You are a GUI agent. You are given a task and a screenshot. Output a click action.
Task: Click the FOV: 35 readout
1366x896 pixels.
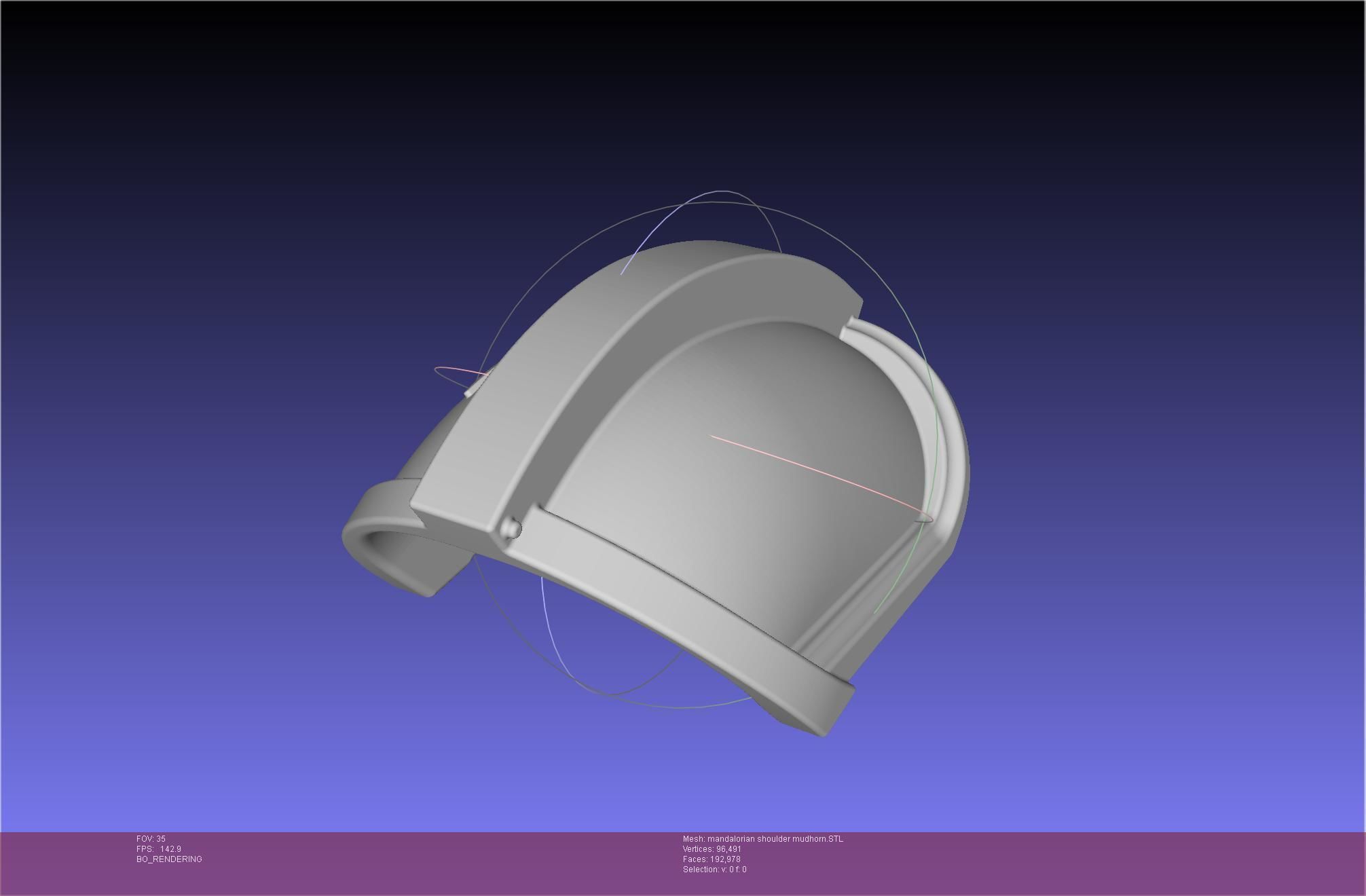point(151,839)
